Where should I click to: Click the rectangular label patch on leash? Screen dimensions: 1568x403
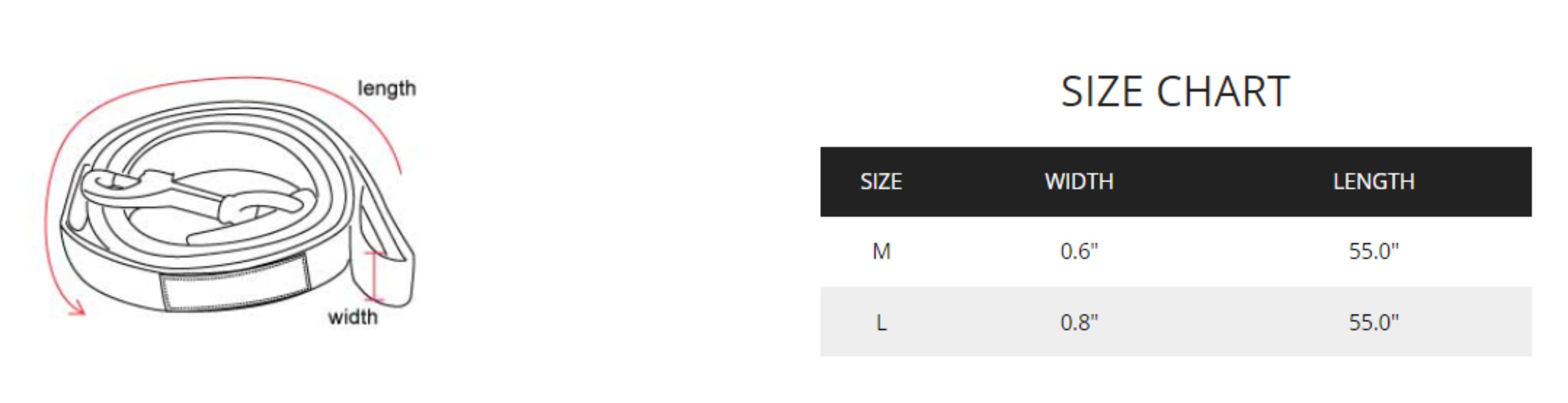point(236,283)
